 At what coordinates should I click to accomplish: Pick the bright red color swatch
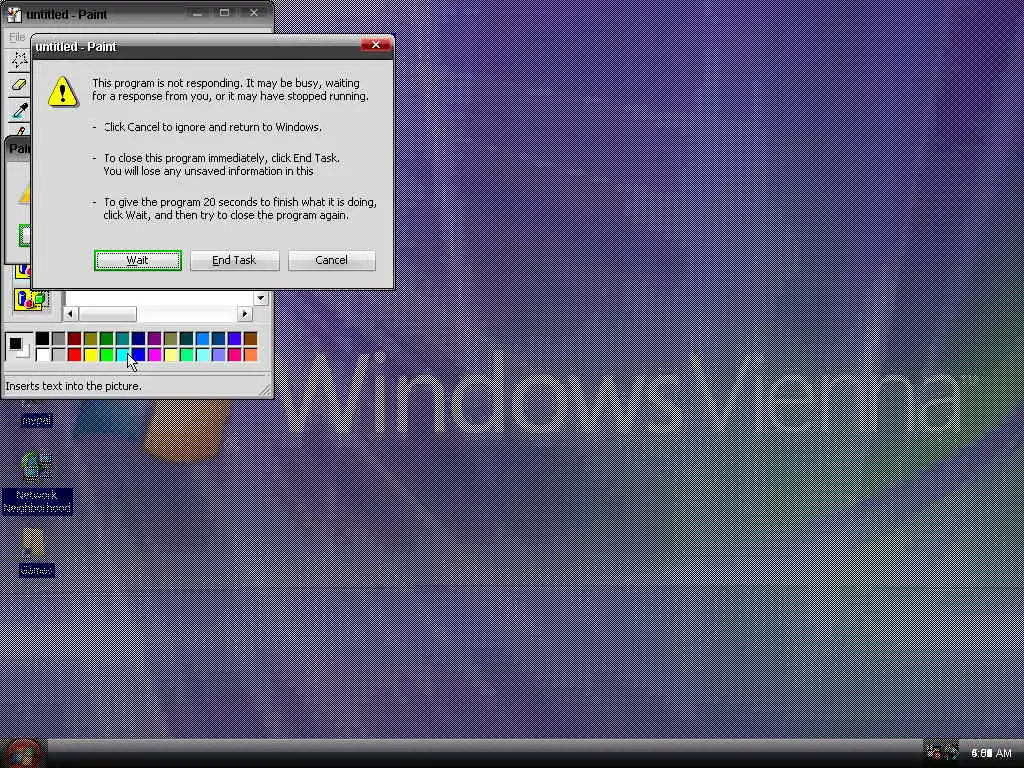(x=74, y=355)
